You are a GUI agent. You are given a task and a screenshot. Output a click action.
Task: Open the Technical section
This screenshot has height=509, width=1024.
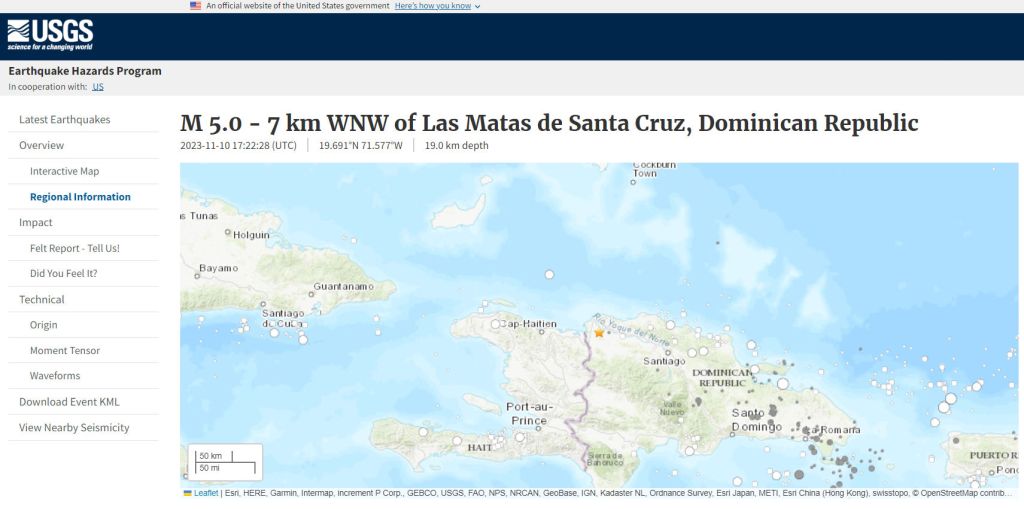click(x=42, y=299)
